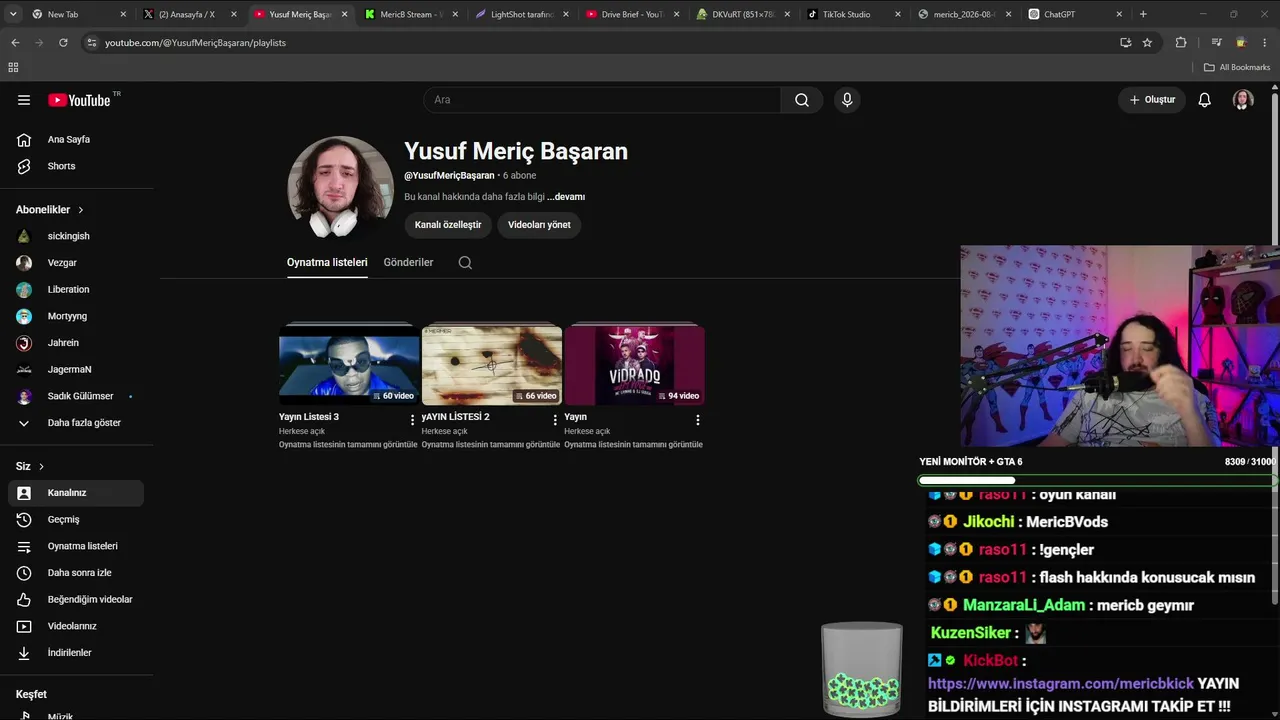Open YouTube notifications bell
Screen dimensions: 1280x720
pyautogui.click(x=1205, y=100)
